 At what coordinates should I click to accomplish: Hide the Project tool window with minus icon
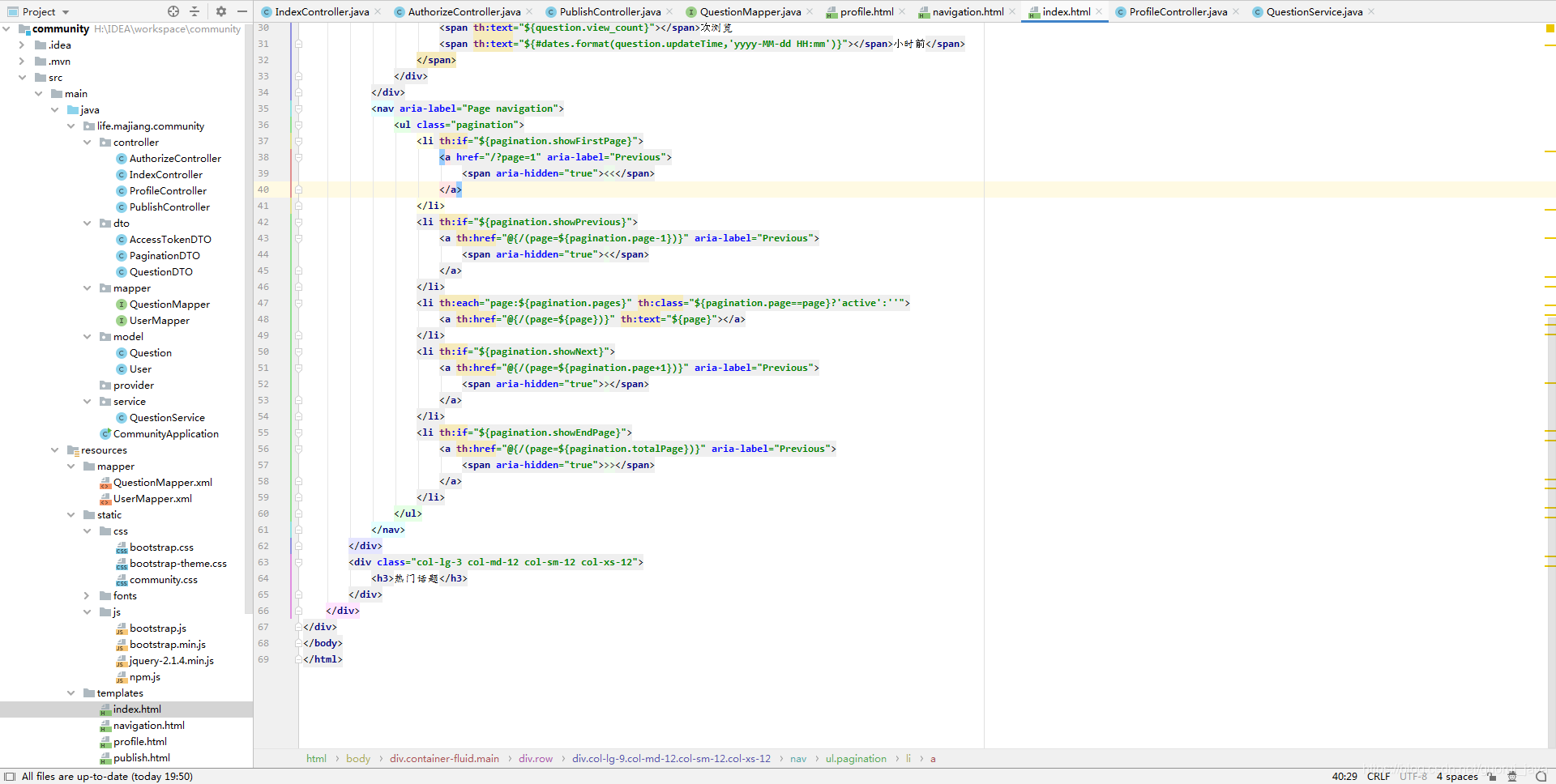coord(242,11)
